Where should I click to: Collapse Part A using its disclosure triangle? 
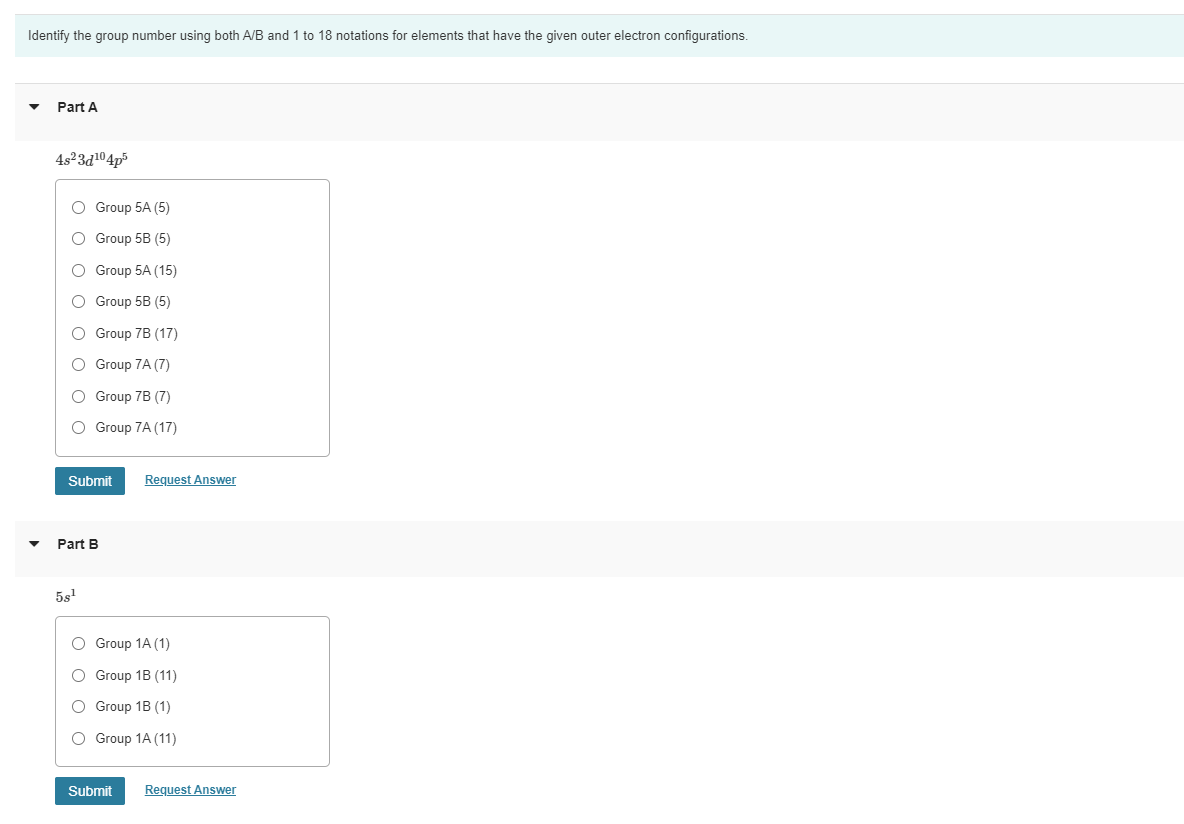[x=33, y=106]
